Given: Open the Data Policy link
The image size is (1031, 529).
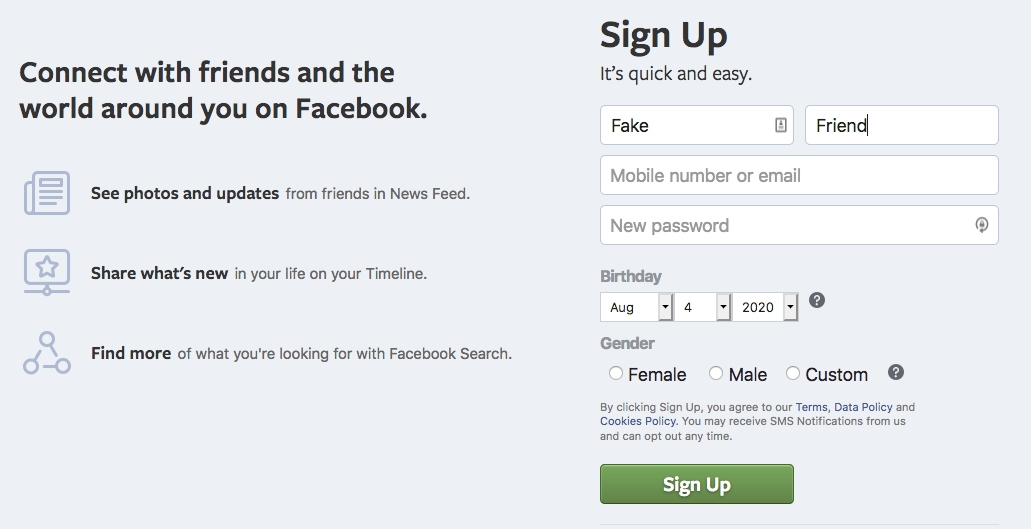Looking at the screenshot, I should [x=863, y=407].
